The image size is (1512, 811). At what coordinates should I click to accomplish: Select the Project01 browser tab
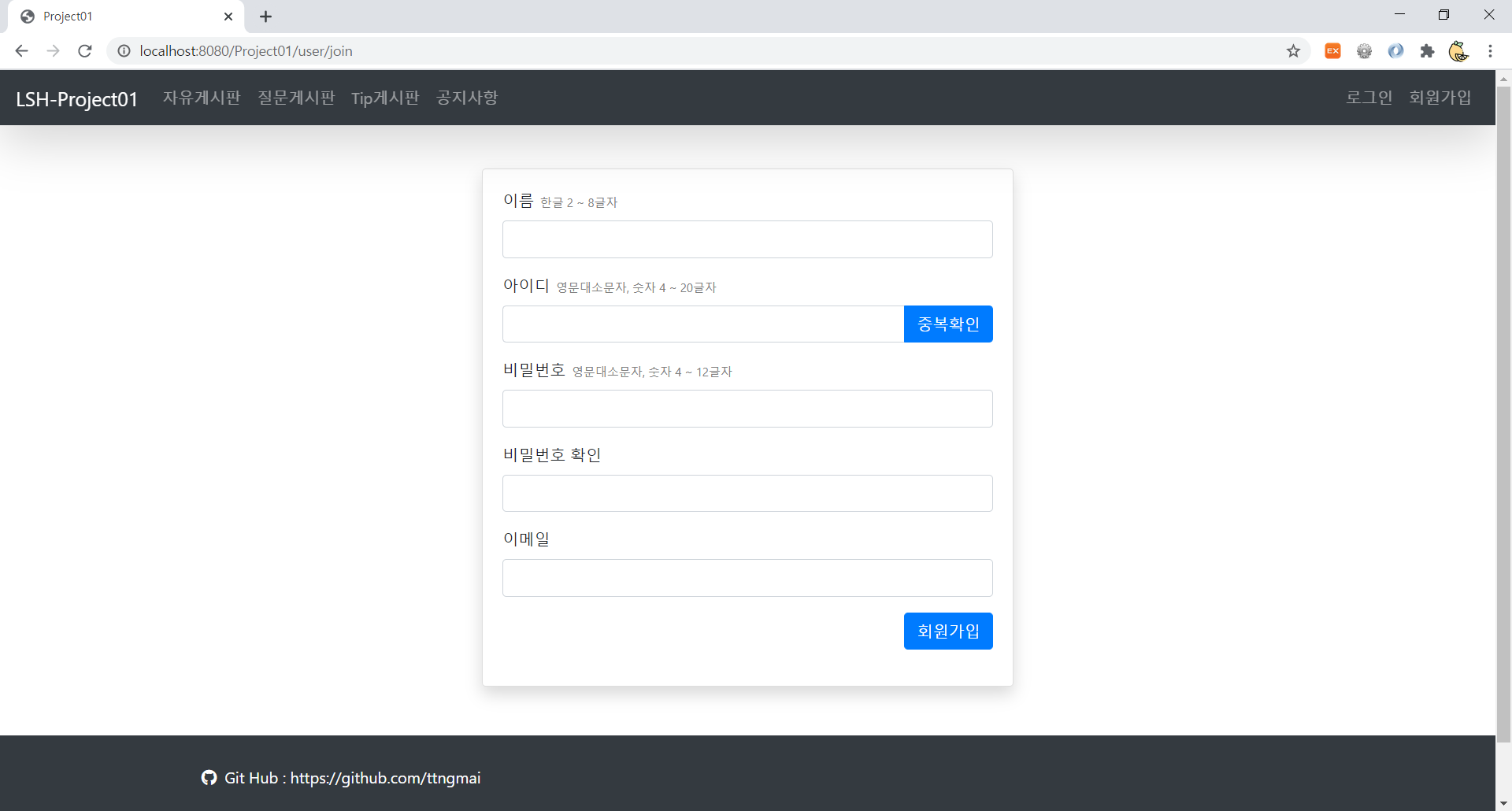pos(126,17)
